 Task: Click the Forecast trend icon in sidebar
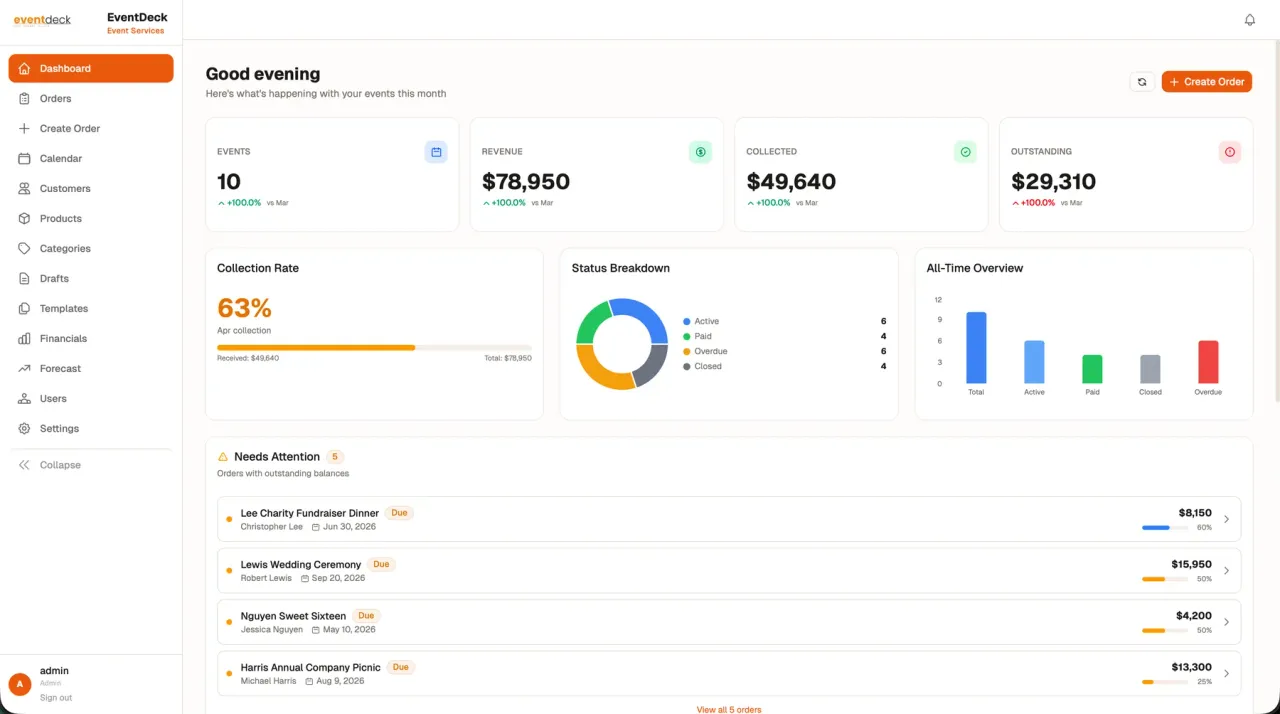point(24,369)
